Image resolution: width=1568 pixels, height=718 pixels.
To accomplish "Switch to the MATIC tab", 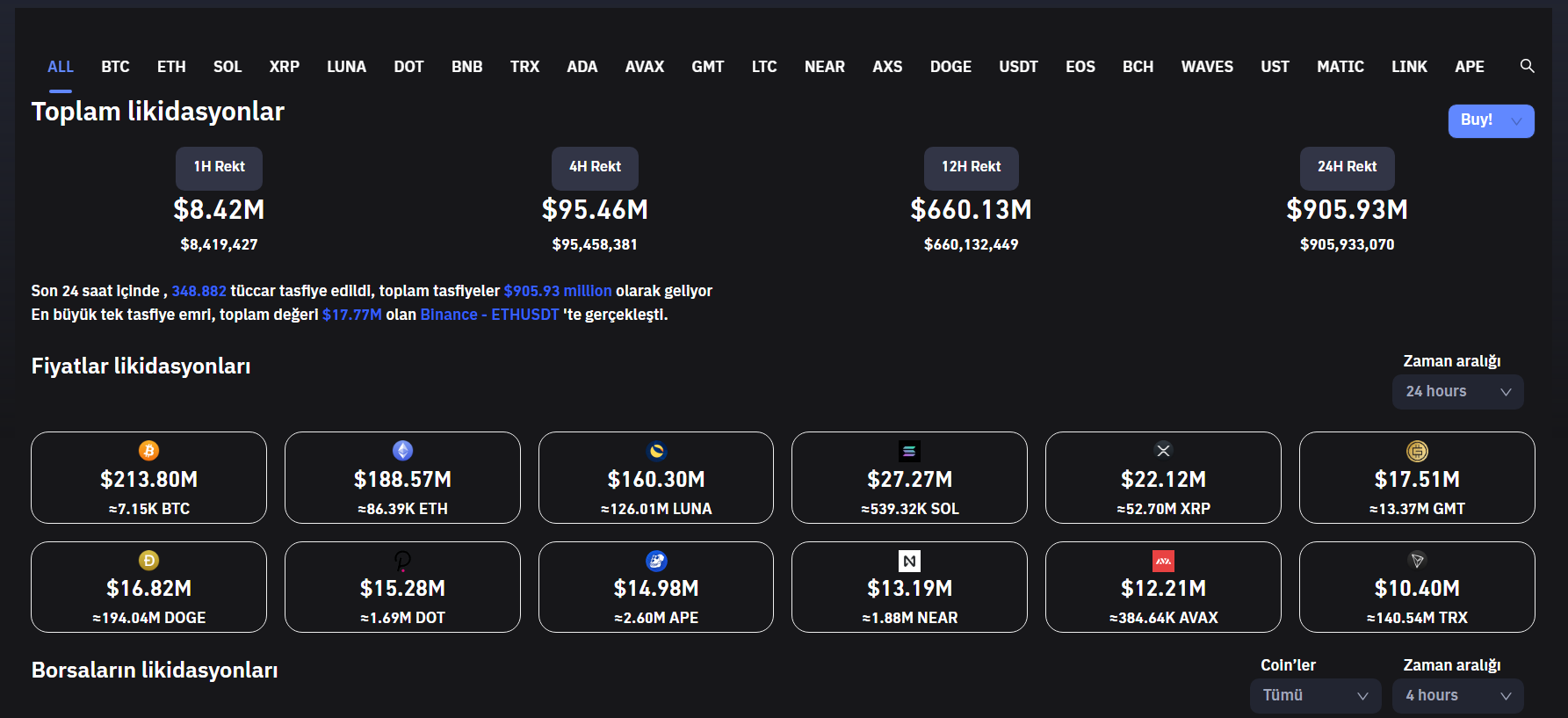I will pyautogui.click(x=1340, y=67).
